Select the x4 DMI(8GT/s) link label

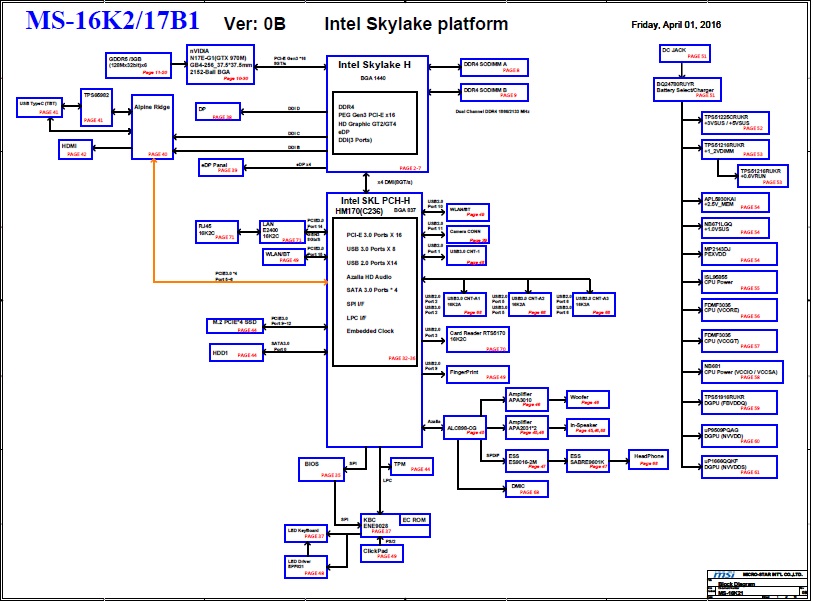tap(395, 182)
